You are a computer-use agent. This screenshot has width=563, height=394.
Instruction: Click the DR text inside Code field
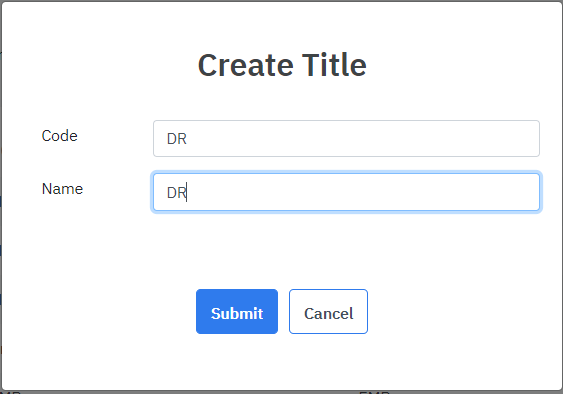tap(177, 139)
